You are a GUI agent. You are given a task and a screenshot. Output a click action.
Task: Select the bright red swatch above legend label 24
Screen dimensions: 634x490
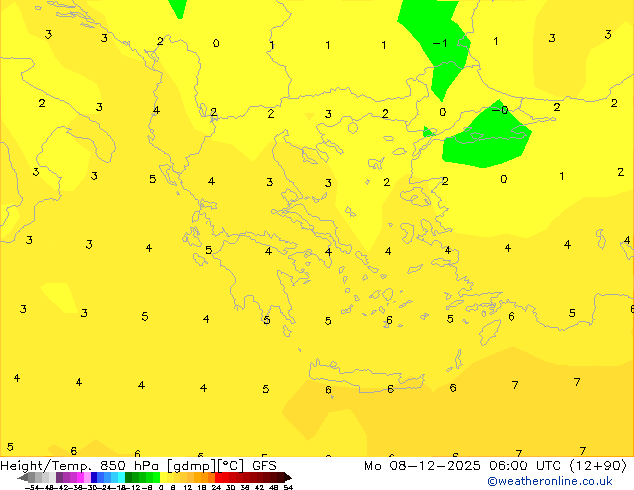(x=218, y=477)
